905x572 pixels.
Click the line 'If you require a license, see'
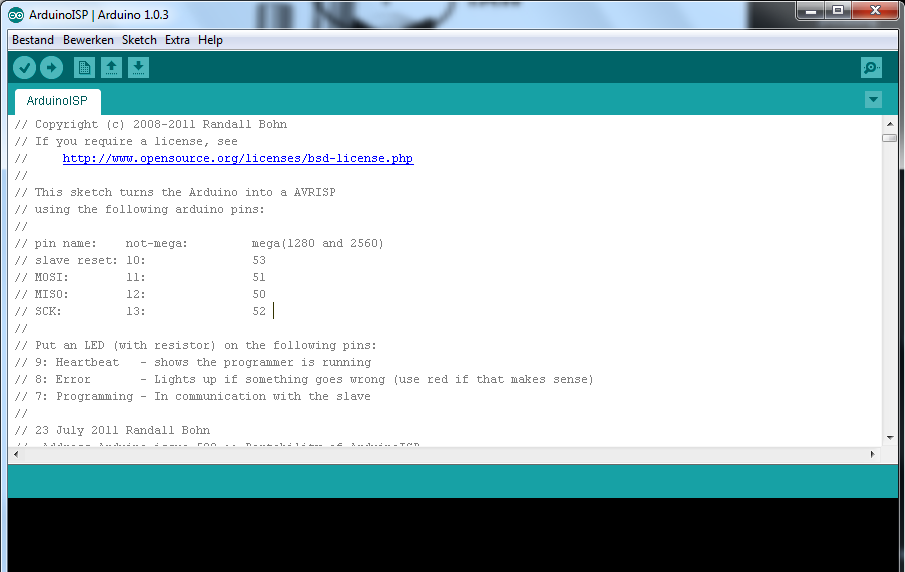point(136,141)
